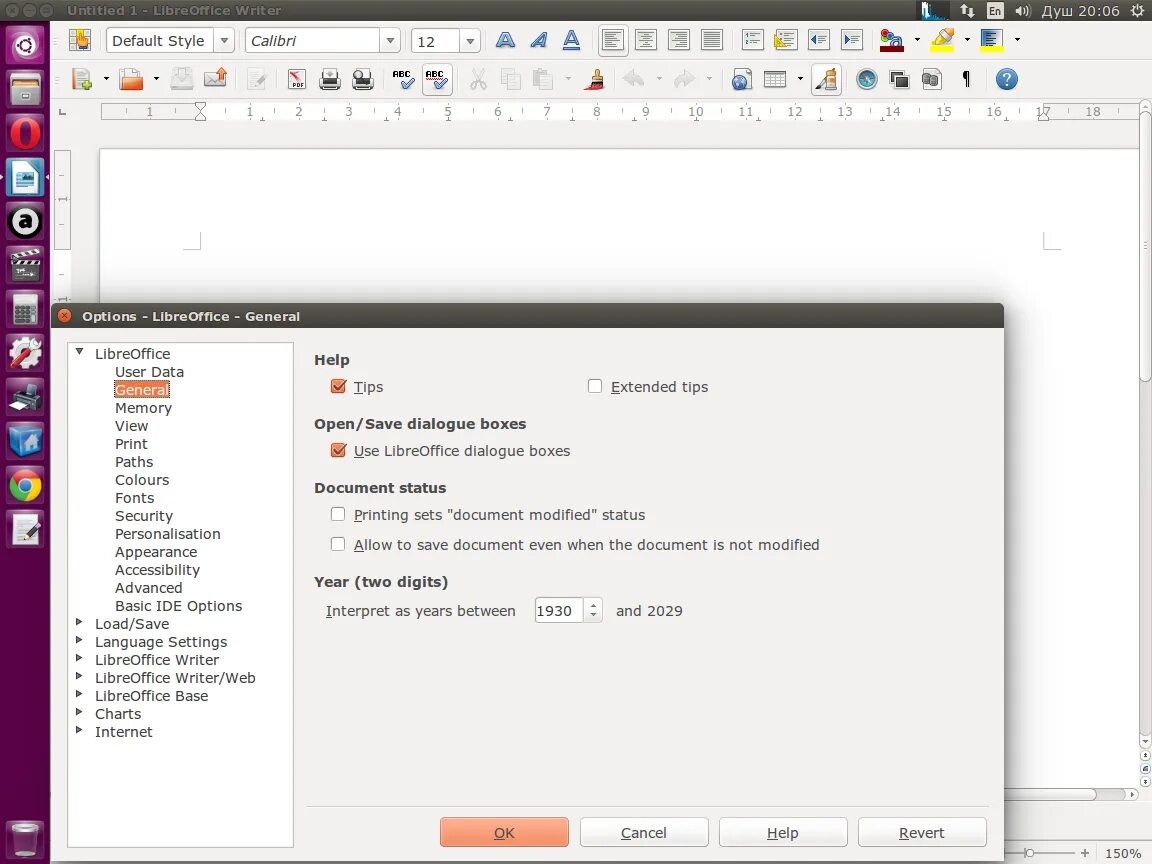Open the Calculator launcher icon
The image size is (1152, 864).
coord(25,309)
